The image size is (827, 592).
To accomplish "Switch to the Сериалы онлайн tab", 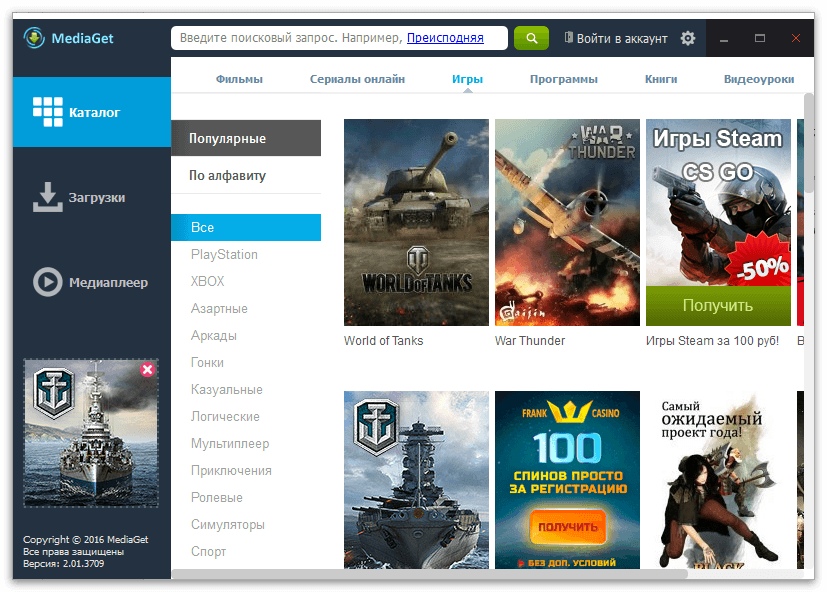I will (x=357, y=79).
